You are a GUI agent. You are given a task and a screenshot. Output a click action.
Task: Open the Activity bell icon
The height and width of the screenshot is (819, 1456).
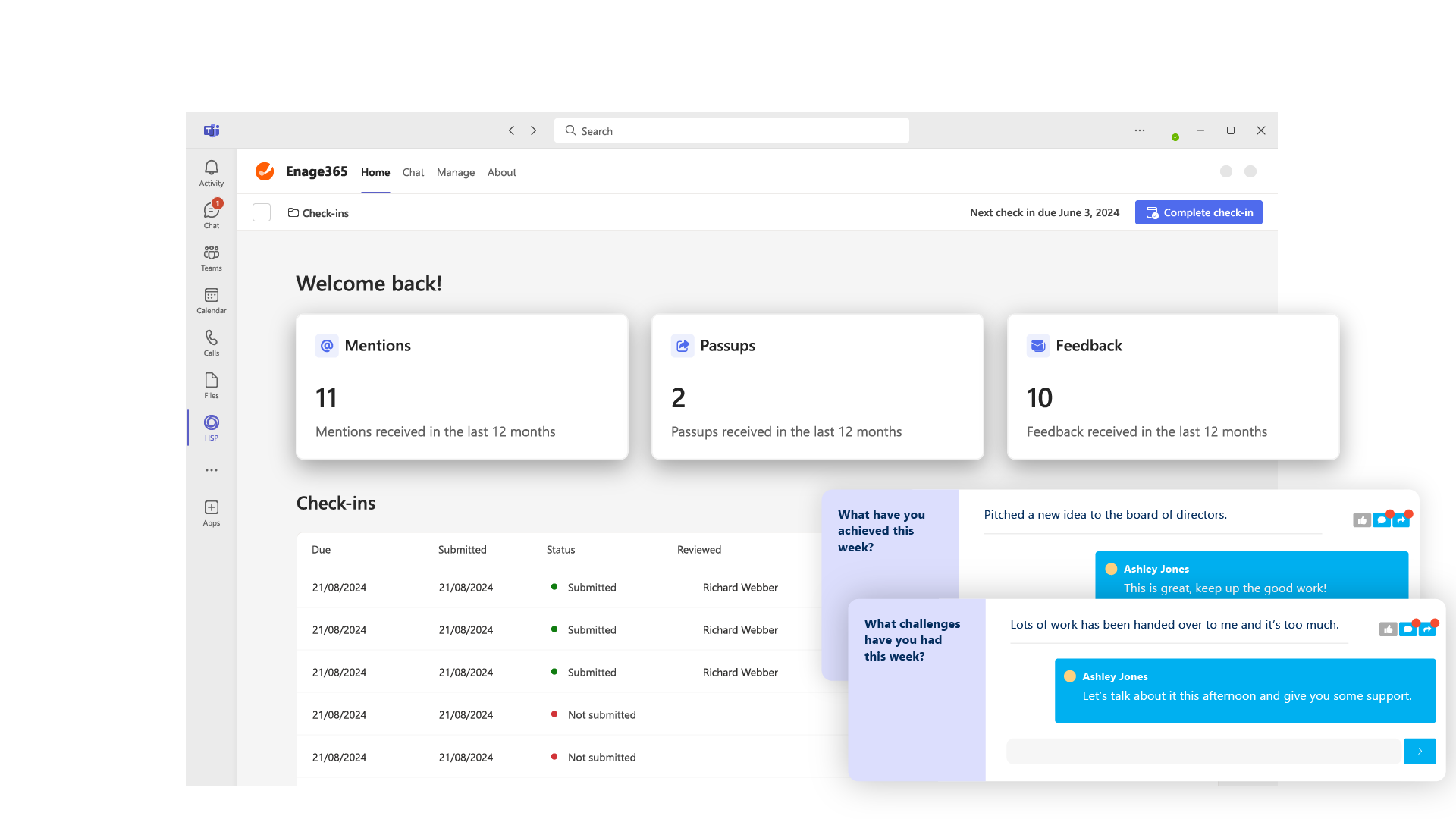pyautogui.click(x=211, y=172)
